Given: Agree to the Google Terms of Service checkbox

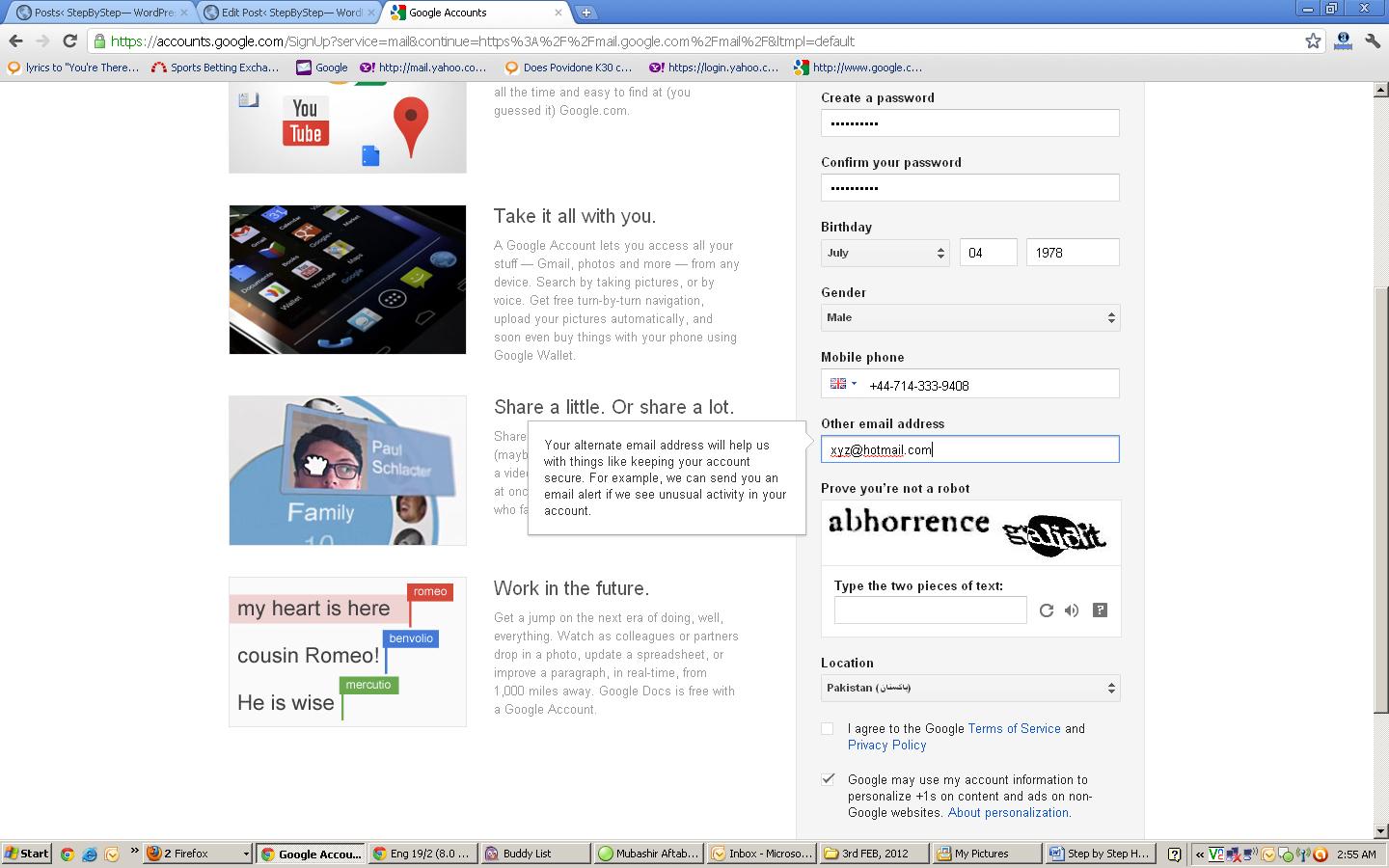Looking at the screenshot, I should [x=828, y=729].
